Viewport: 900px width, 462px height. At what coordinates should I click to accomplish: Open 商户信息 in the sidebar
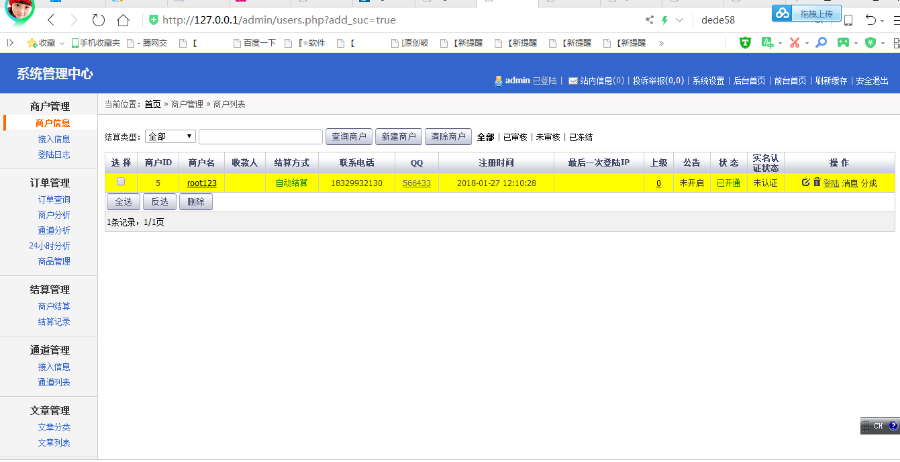[53, 123]
